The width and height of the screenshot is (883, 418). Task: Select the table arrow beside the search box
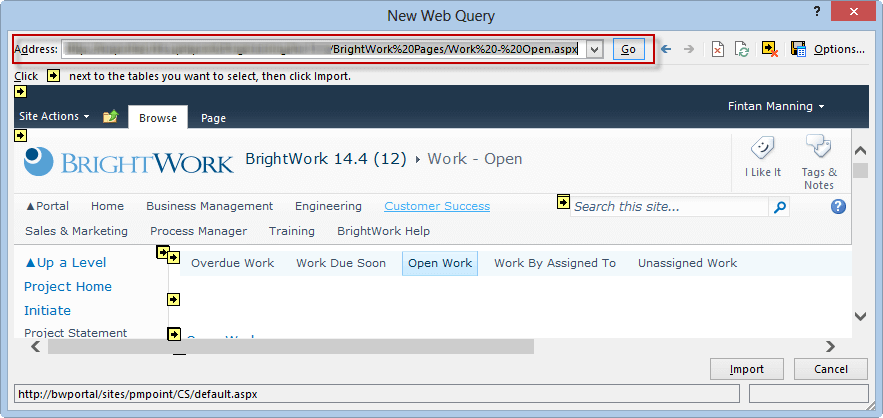(563, 201)
